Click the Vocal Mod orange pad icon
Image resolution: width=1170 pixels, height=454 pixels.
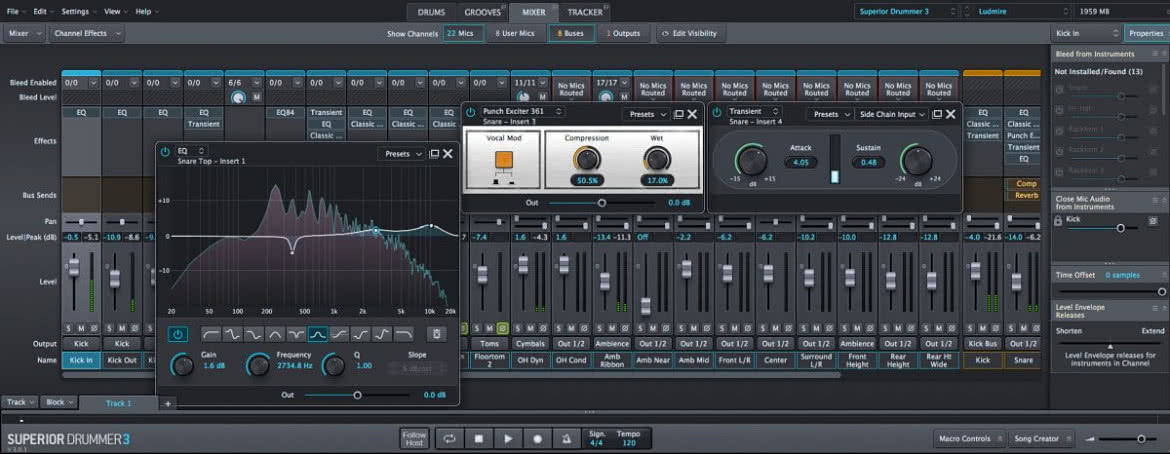503,158
